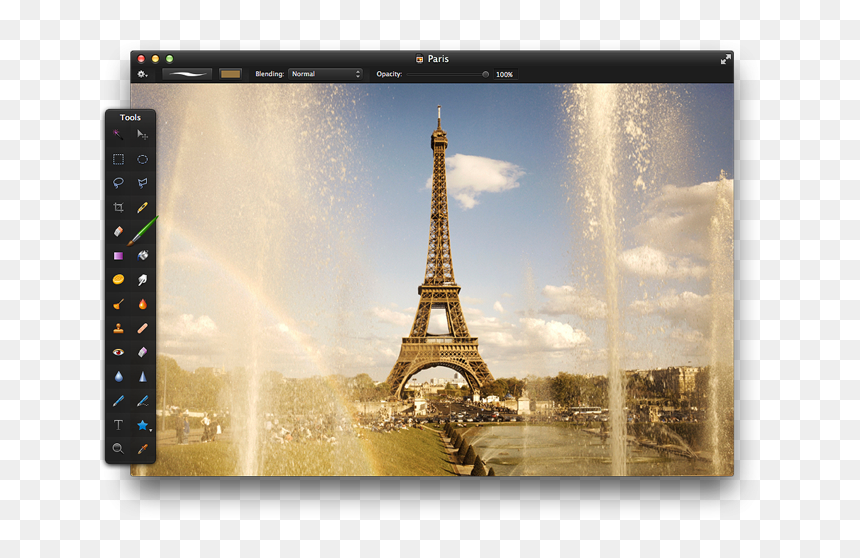
Task: Activate the Crop tool
Action: [118, 207]
